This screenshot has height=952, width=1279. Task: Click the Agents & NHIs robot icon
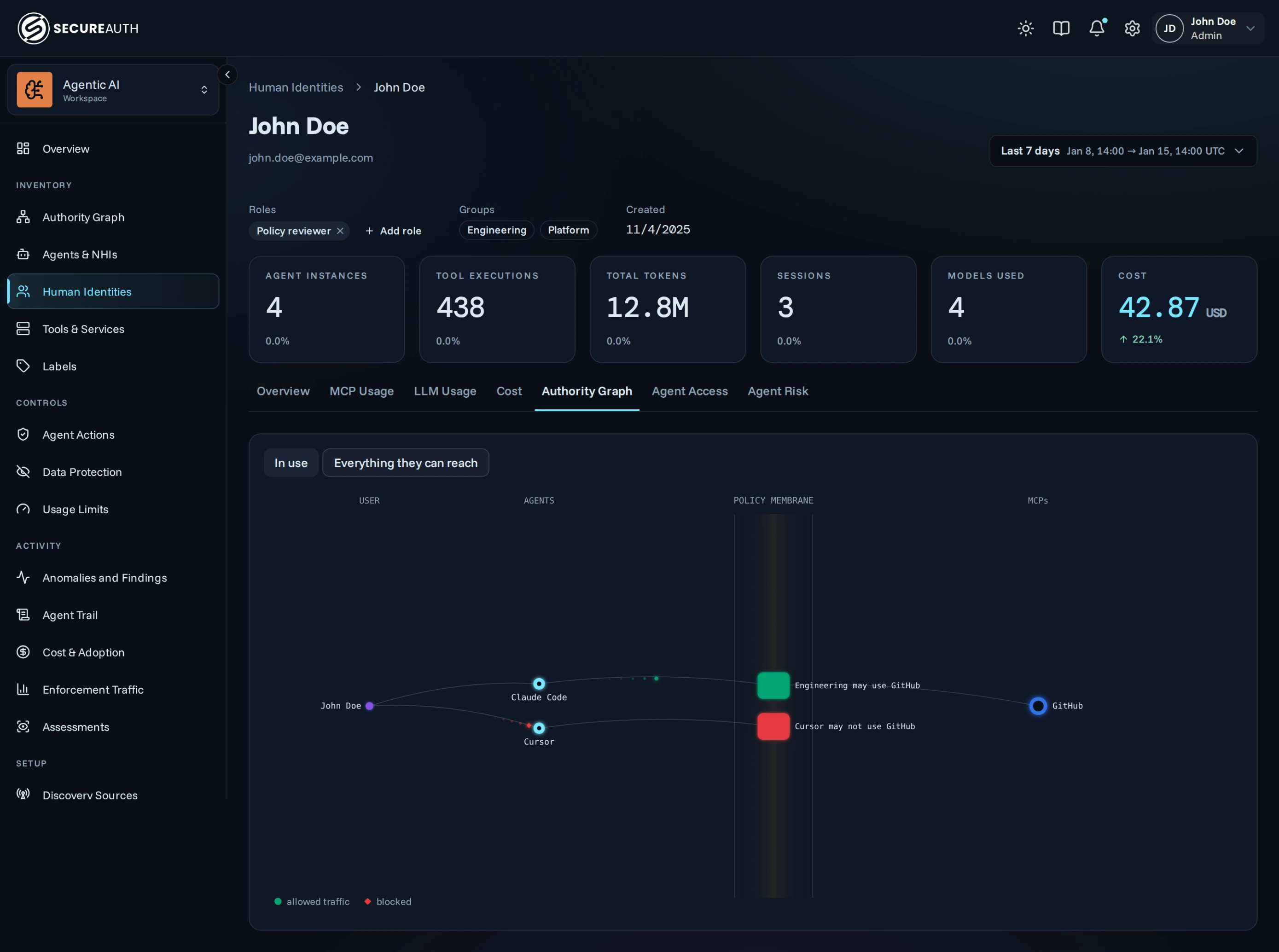coord(23,255)
